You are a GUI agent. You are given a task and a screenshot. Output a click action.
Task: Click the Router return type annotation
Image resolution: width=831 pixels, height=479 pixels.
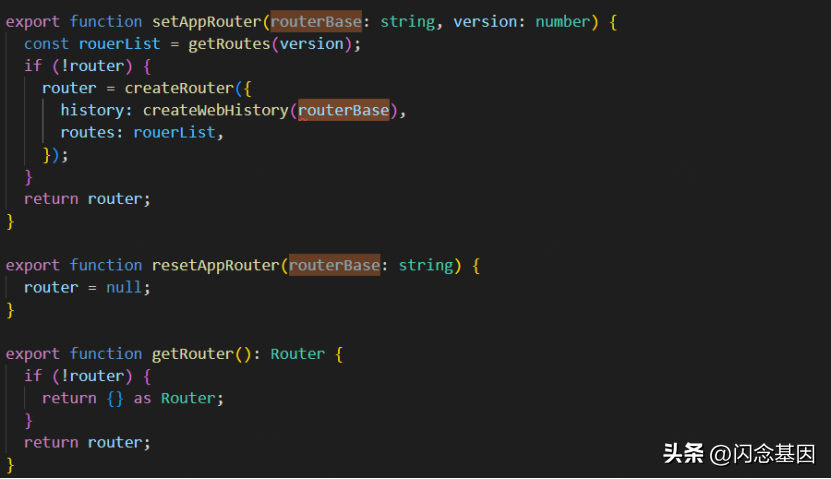click(x=297, y=354)
